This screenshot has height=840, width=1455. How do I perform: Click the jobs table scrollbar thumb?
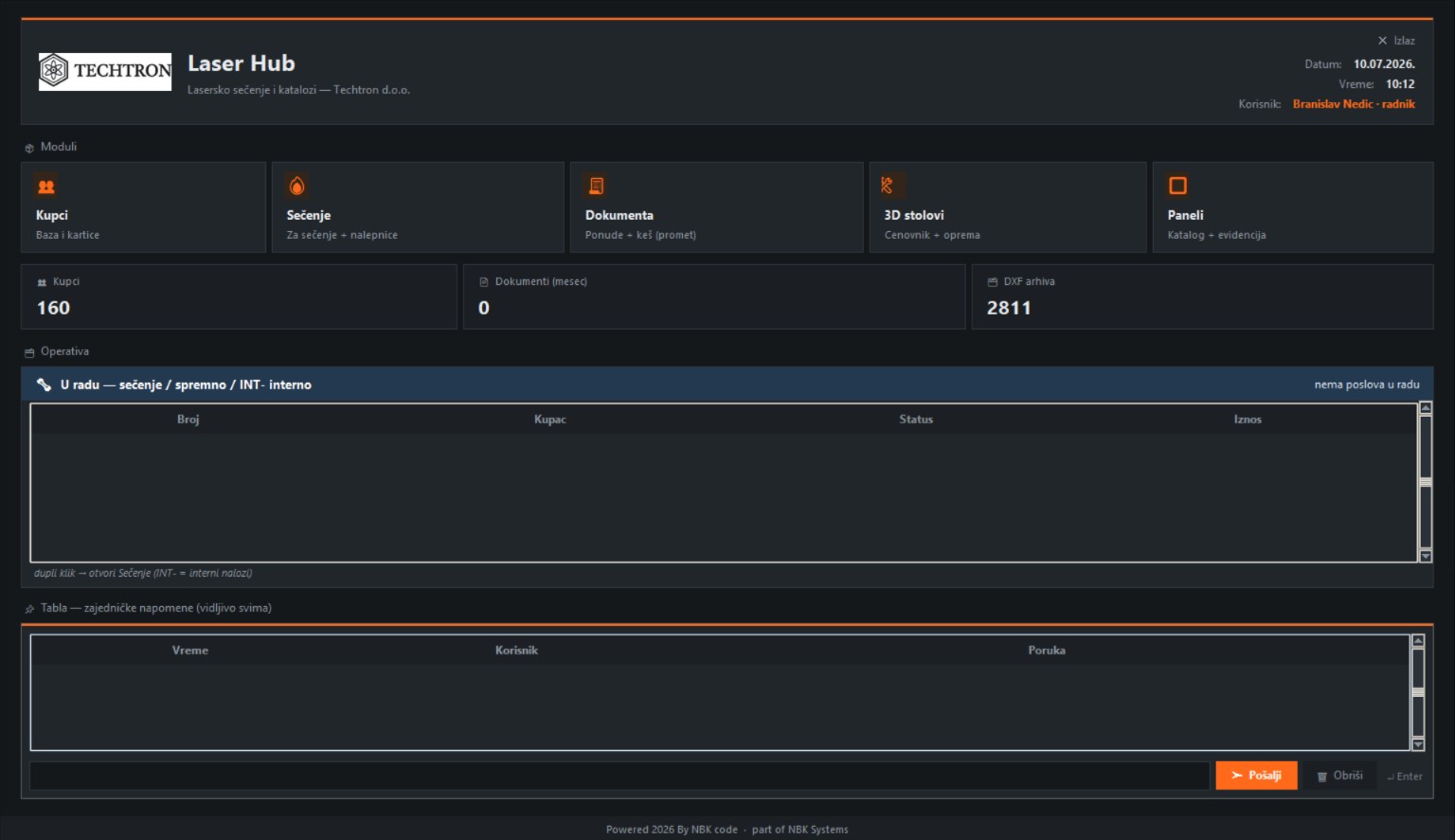(1426, 482)
